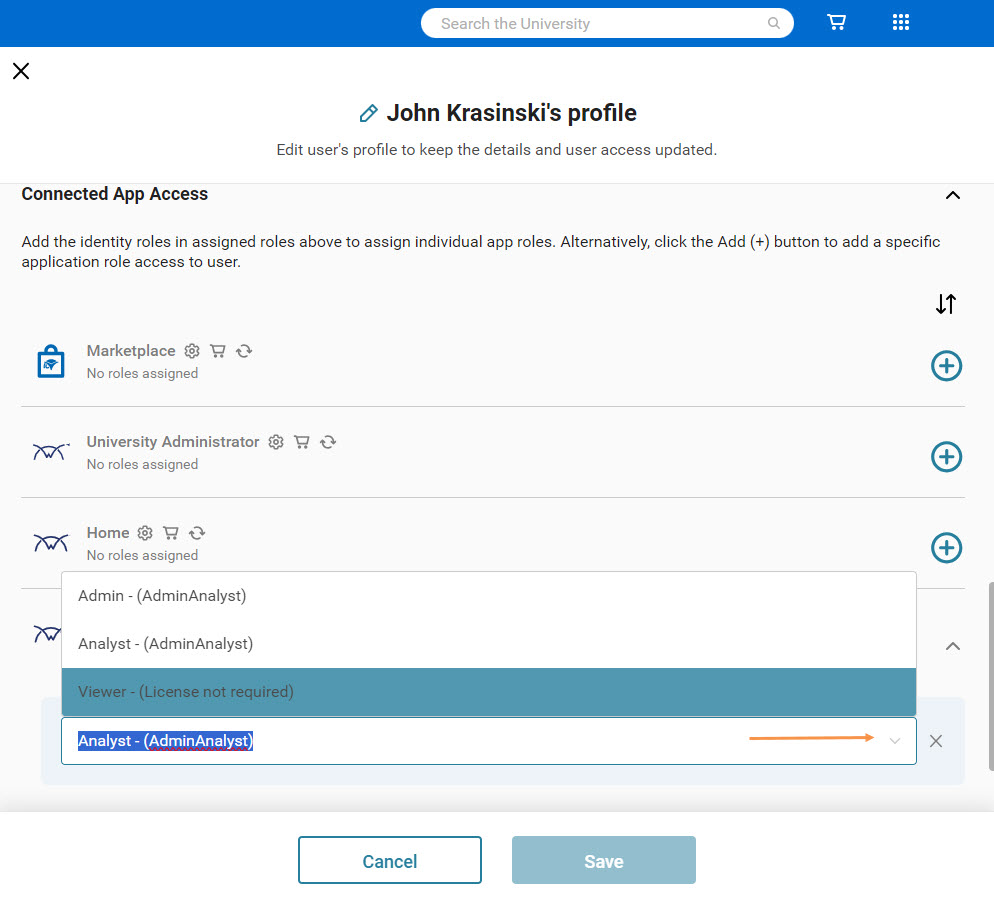
Task: Open the app grid launcher icon
Action: click(x=900, y=23)
